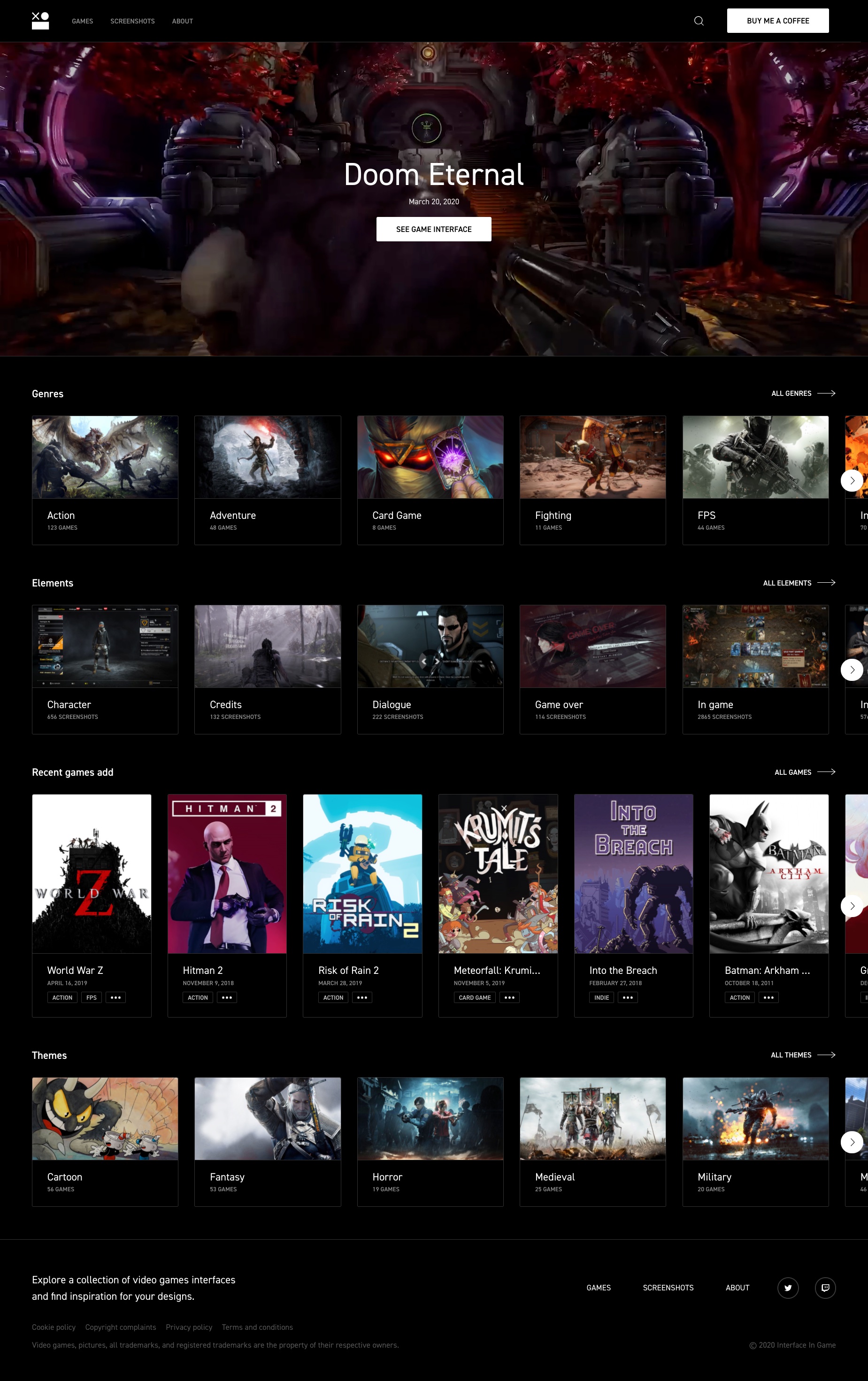The width and height of the screenshot is (868, 1381).
Task: Select the Action tag on World War Z
Action: (x=62, y=997)
